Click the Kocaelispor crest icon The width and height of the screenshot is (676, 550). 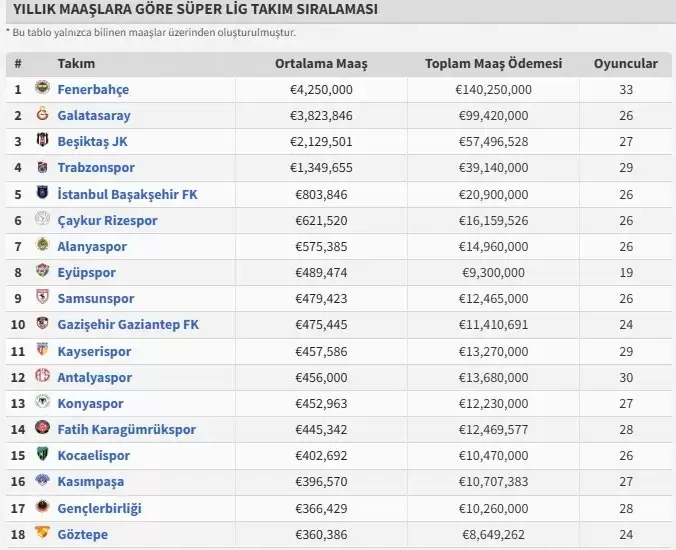pos(43,455)
